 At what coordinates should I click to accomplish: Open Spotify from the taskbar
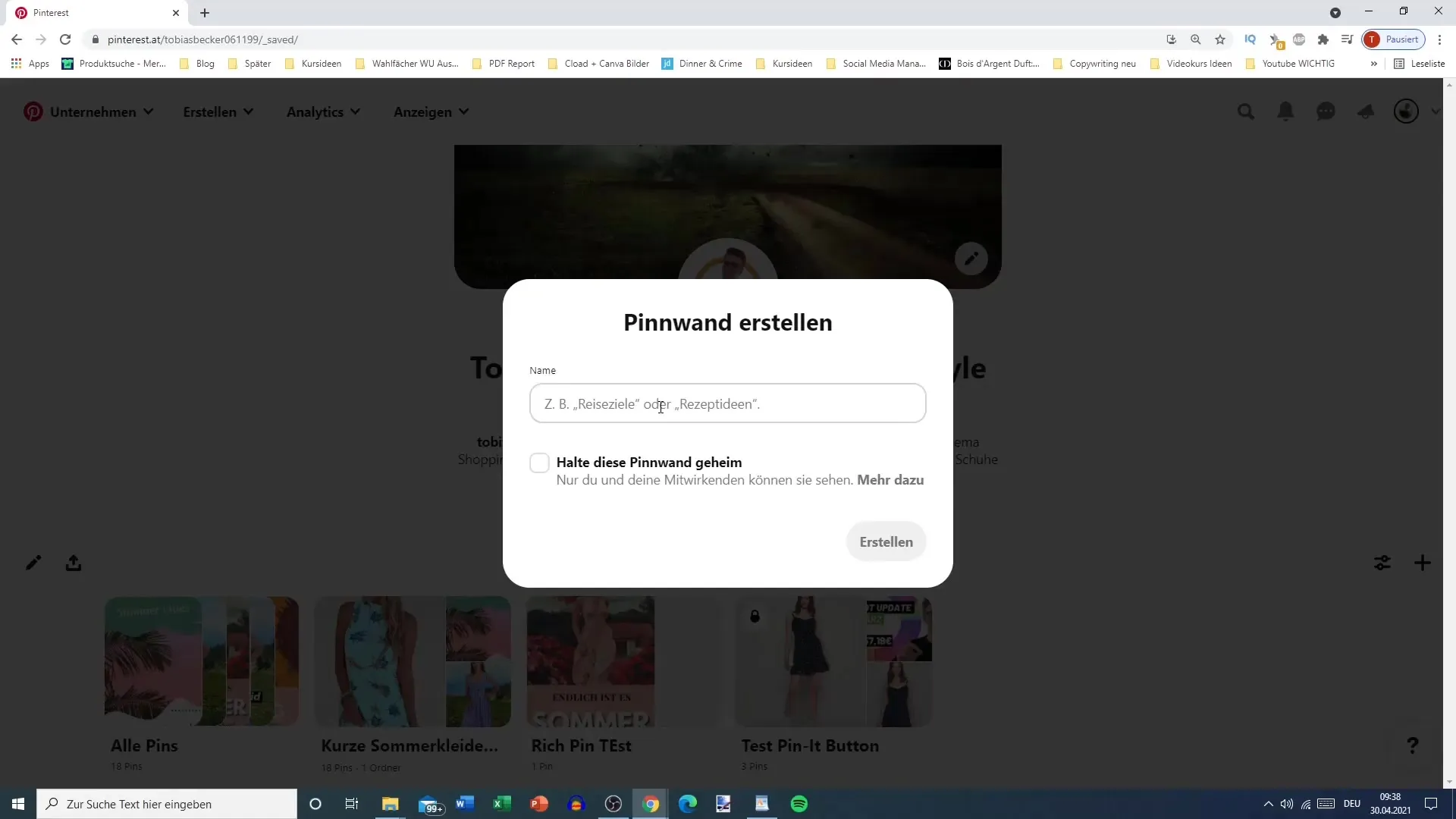[799, 804]
